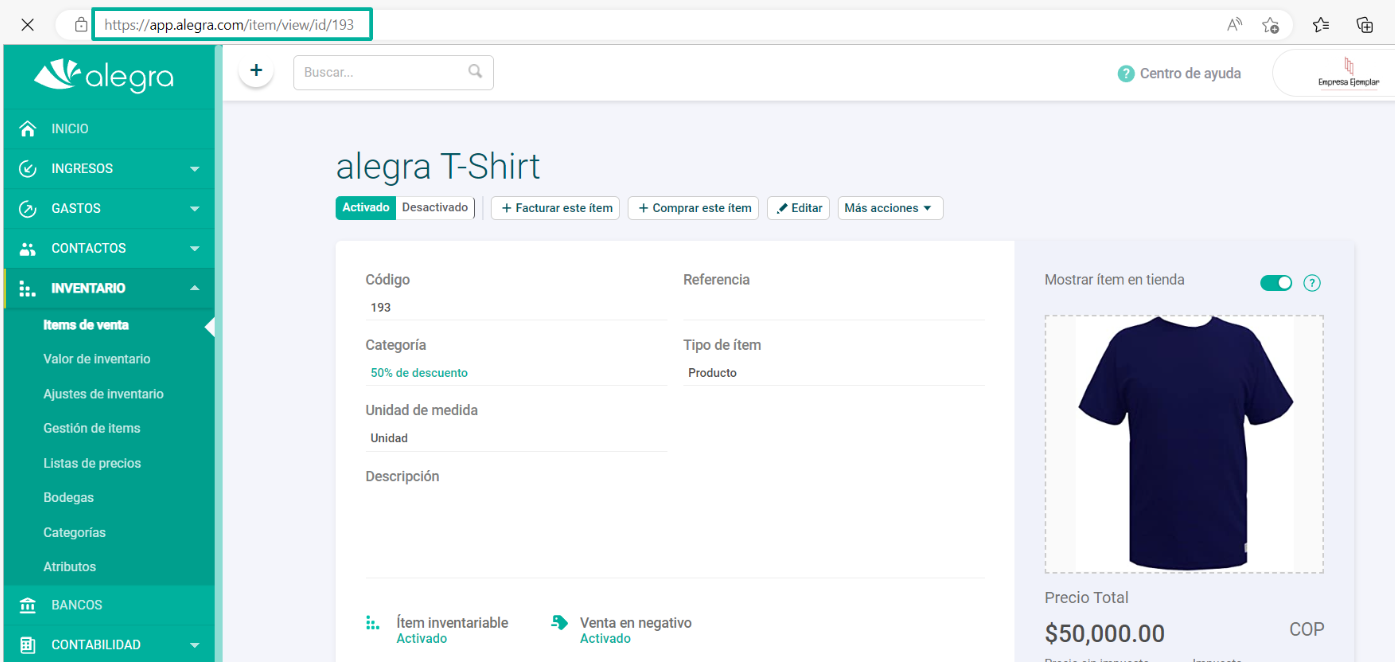Click the Editar button
The width and height of the screenshot is (1395, 662).
click(798, 208)
